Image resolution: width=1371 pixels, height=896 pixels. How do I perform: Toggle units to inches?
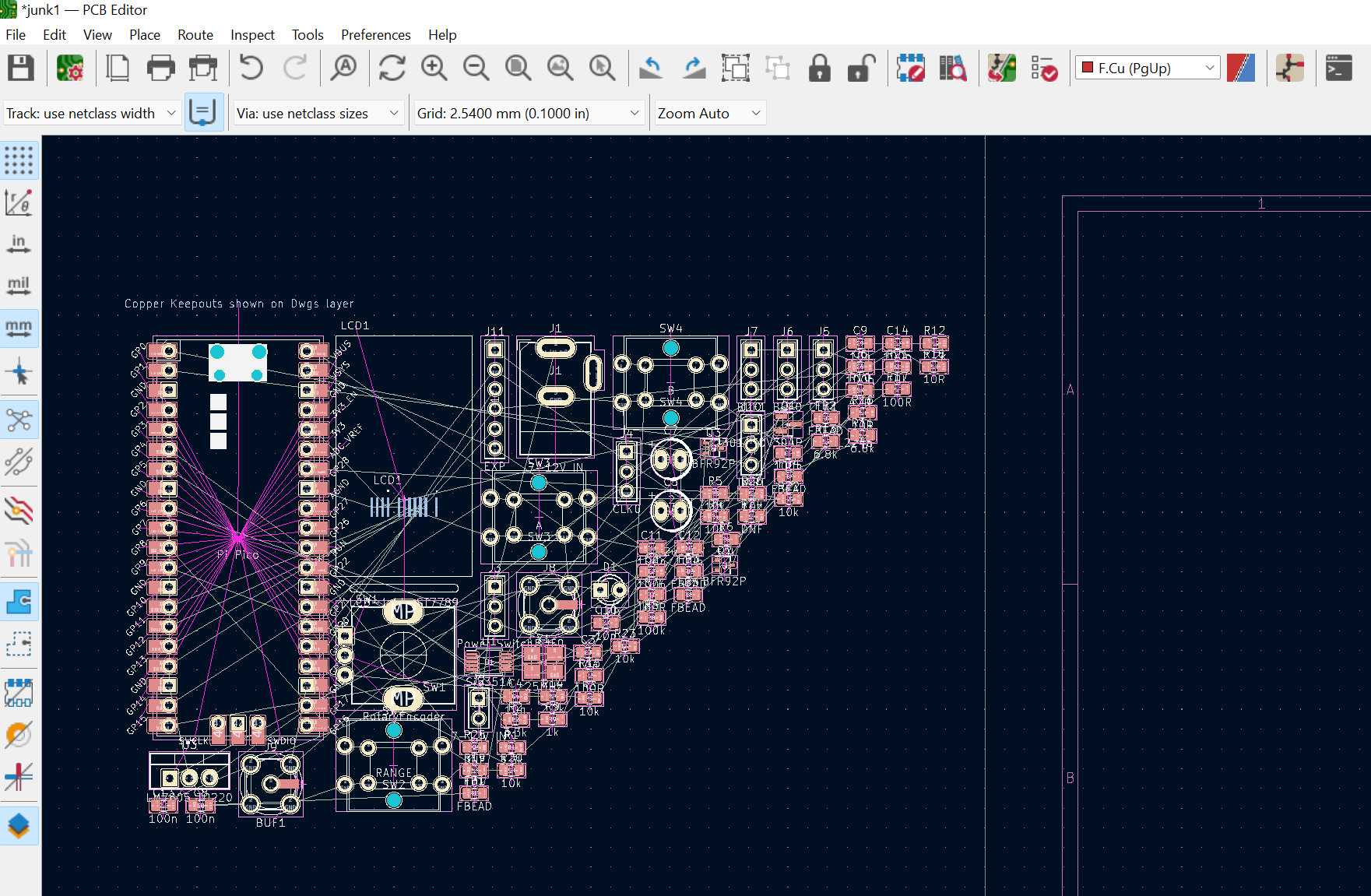point(19,244)
